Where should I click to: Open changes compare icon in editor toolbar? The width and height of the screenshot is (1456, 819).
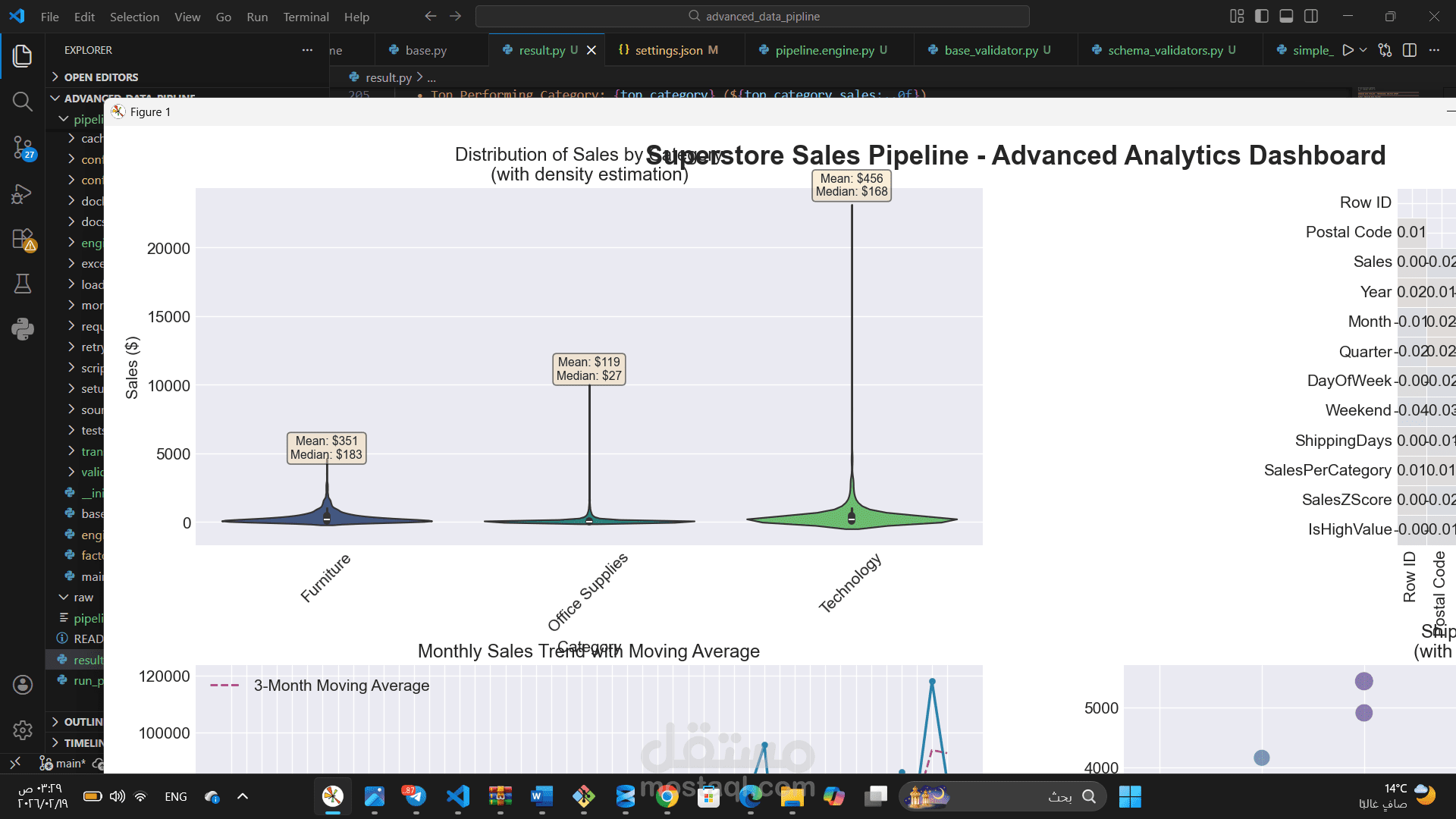[1385, 50]
